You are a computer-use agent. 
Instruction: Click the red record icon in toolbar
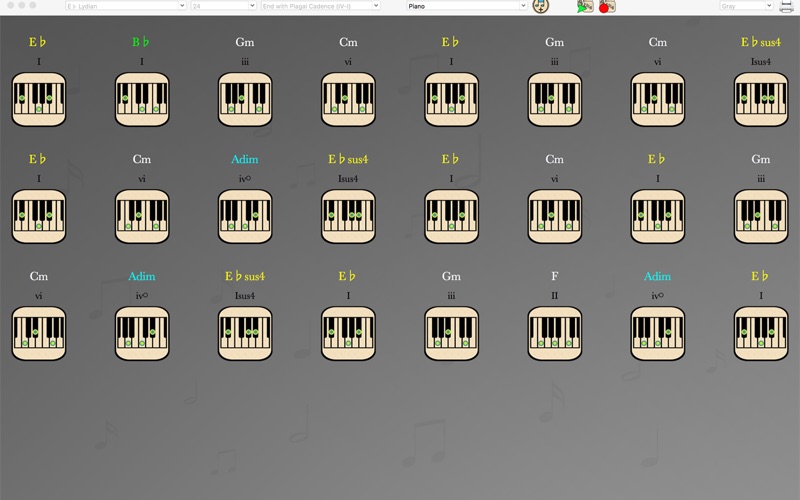[607, 6]
